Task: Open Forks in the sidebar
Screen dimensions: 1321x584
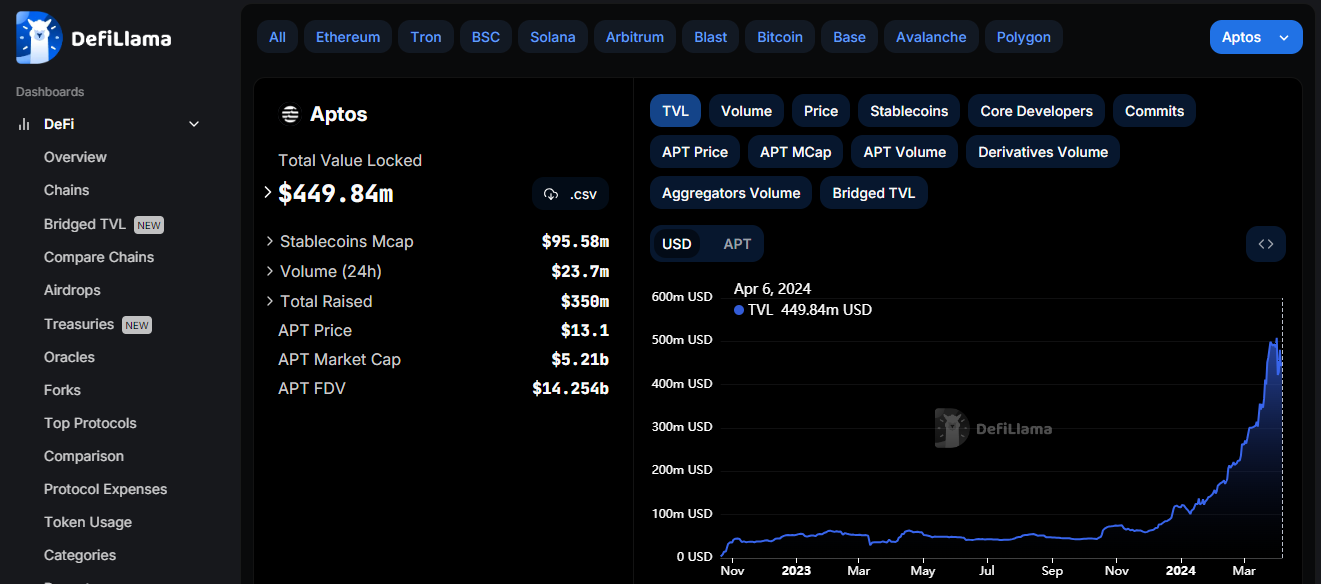Action: [x=62, y=390]
